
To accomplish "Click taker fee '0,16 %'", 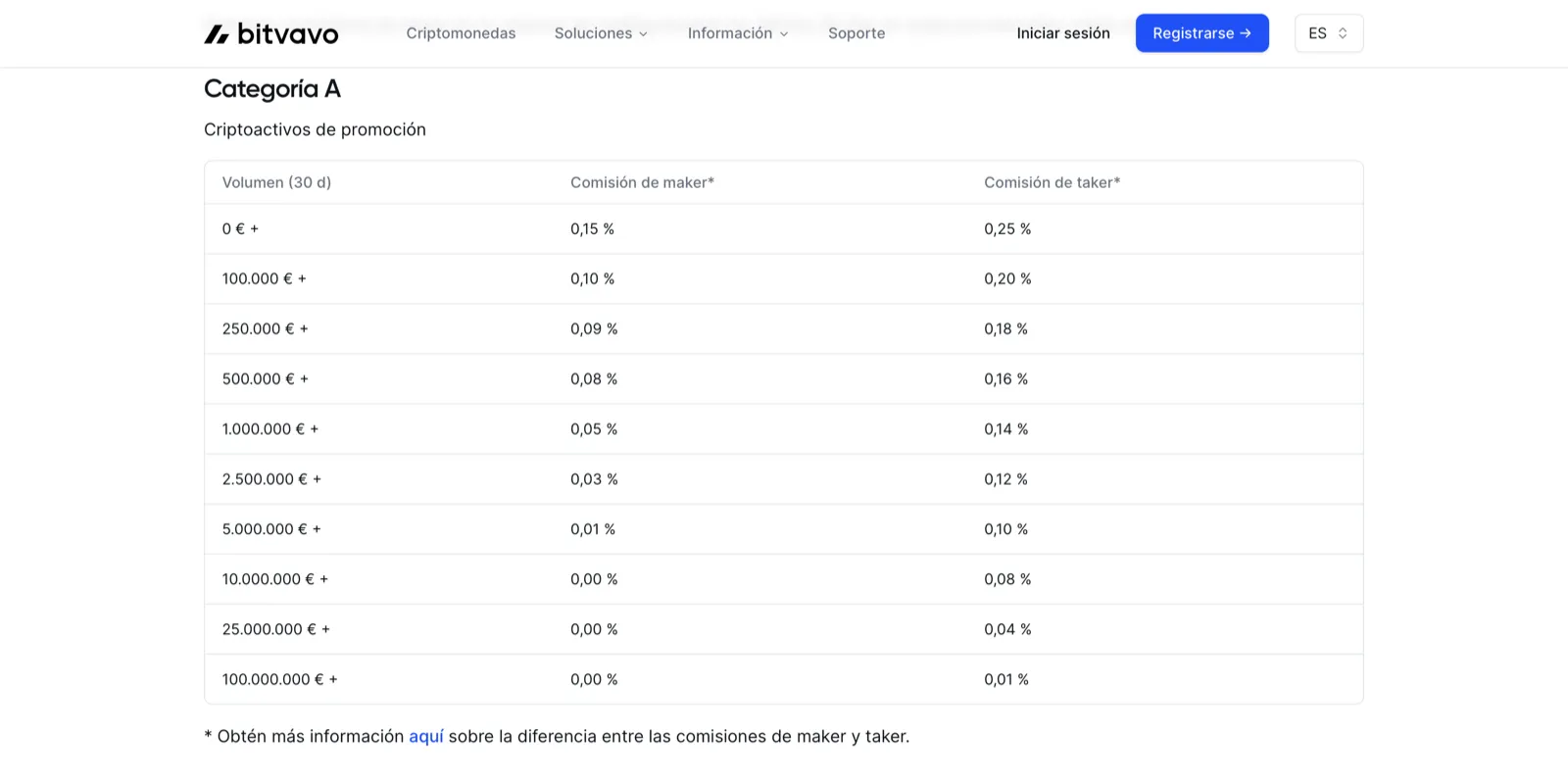I will pos(1005,378).
